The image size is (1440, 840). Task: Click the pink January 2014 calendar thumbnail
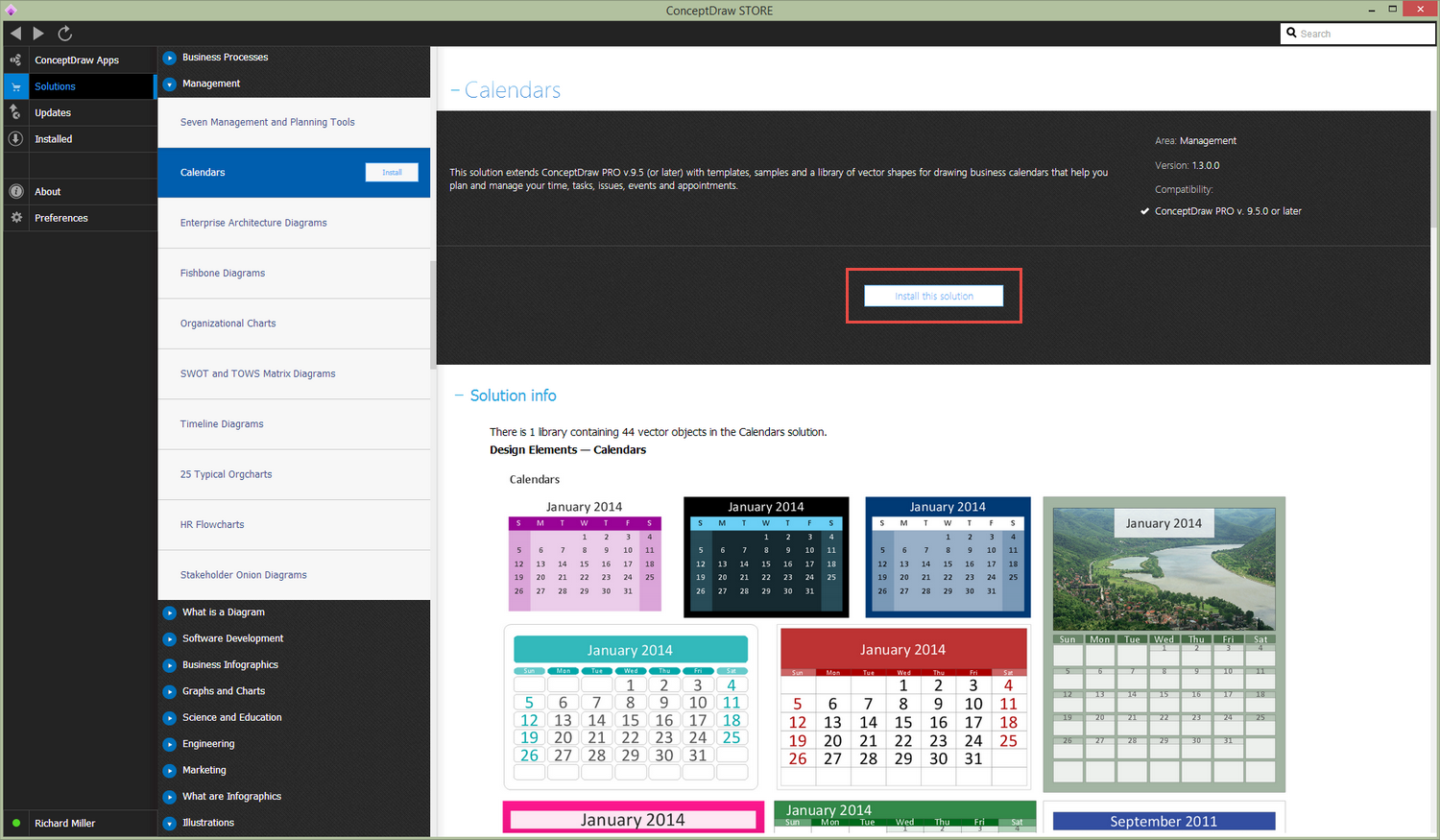point(585,555)
